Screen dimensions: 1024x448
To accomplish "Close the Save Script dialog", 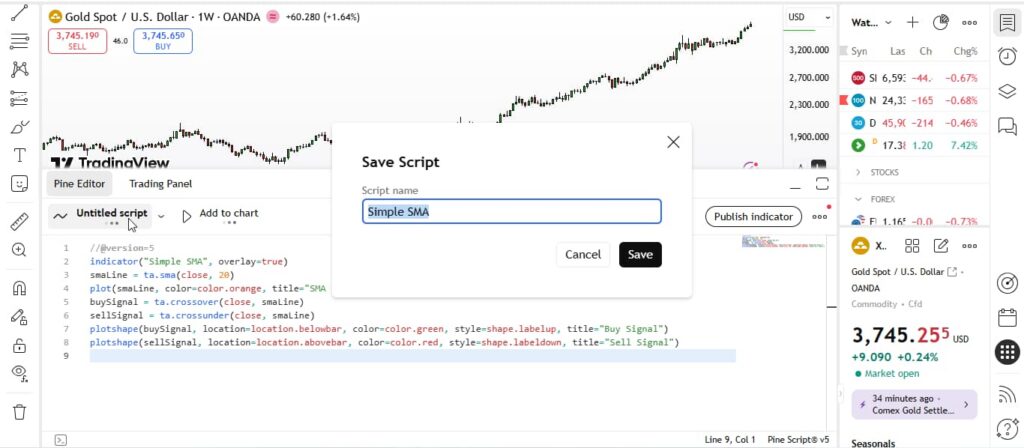I will (673, 142).
